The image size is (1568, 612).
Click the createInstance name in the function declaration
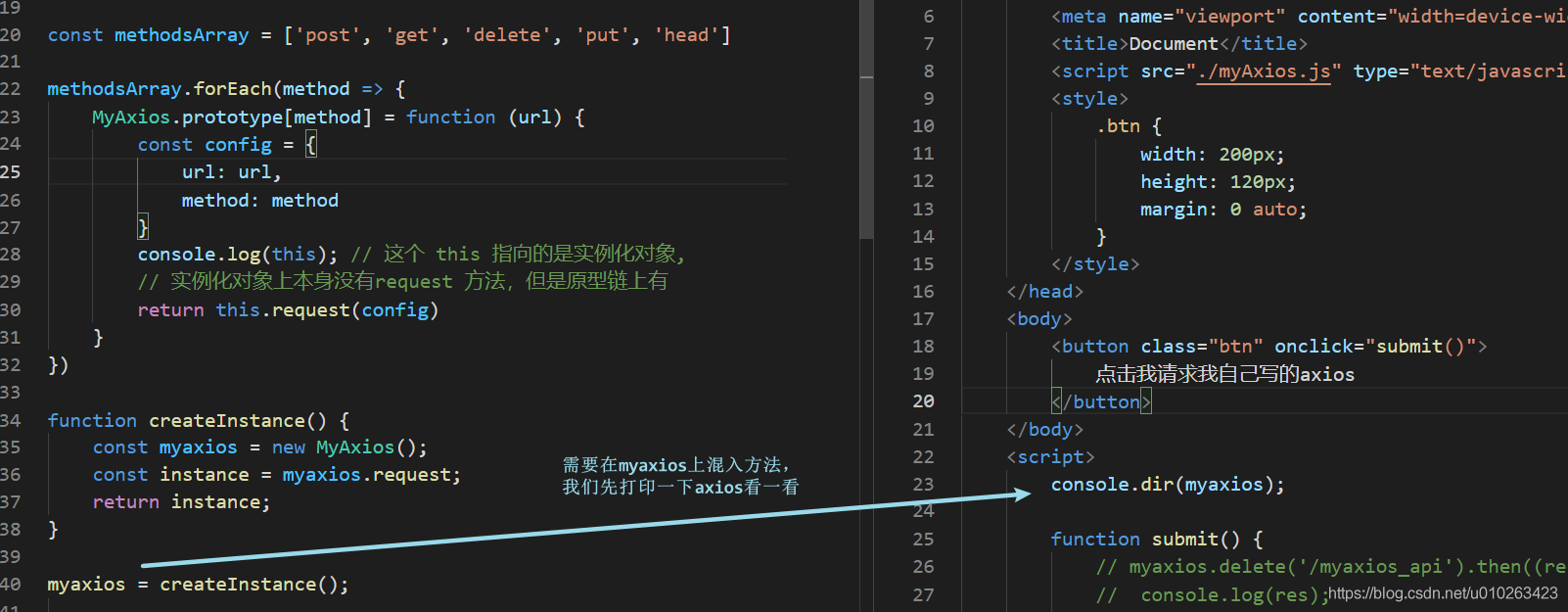(227, 421)
